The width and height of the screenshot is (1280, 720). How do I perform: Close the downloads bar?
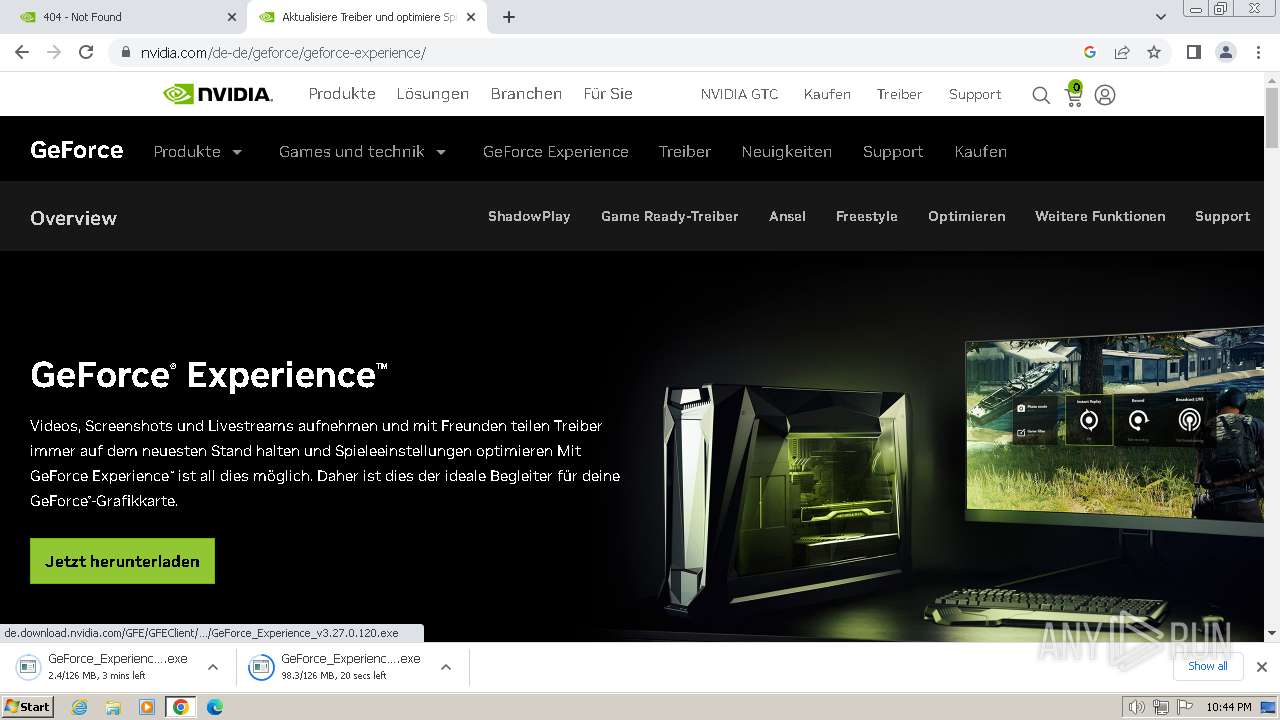[x=1262, y=666]
